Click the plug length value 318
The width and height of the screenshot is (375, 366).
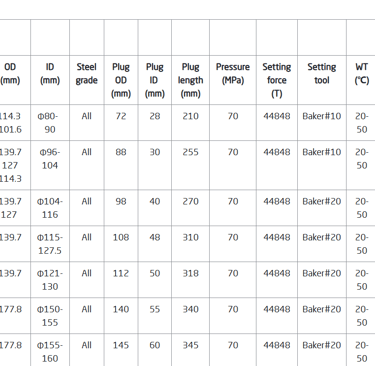click(190, 274)
